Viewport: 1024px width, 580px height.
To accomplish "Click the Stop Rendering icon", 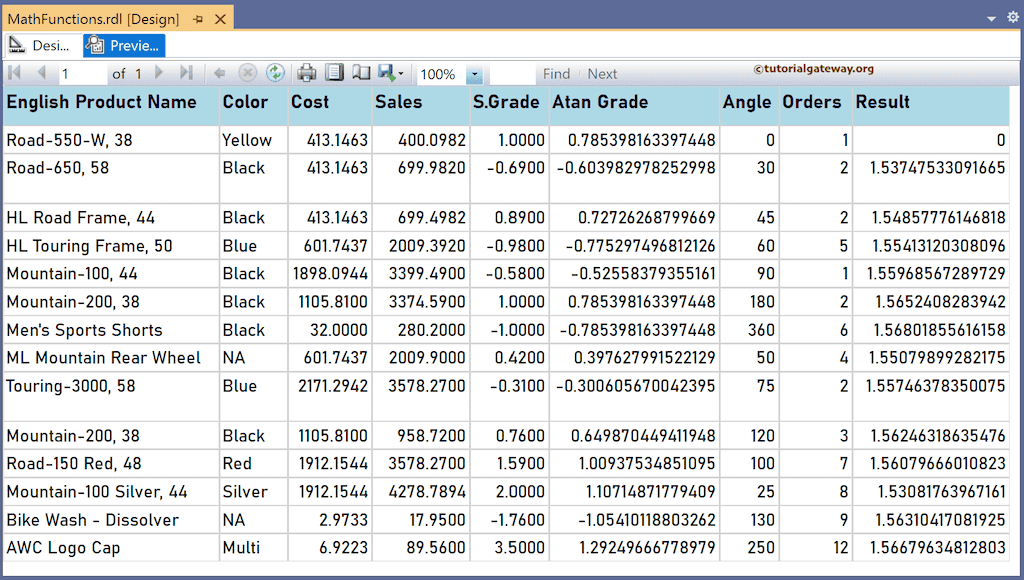I will pos(246,73).
